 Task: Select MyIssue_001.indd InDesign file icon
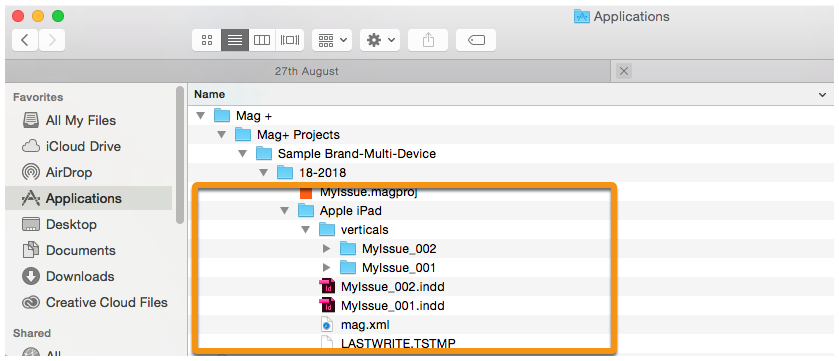pyautogui.click(x=327, y=306)
